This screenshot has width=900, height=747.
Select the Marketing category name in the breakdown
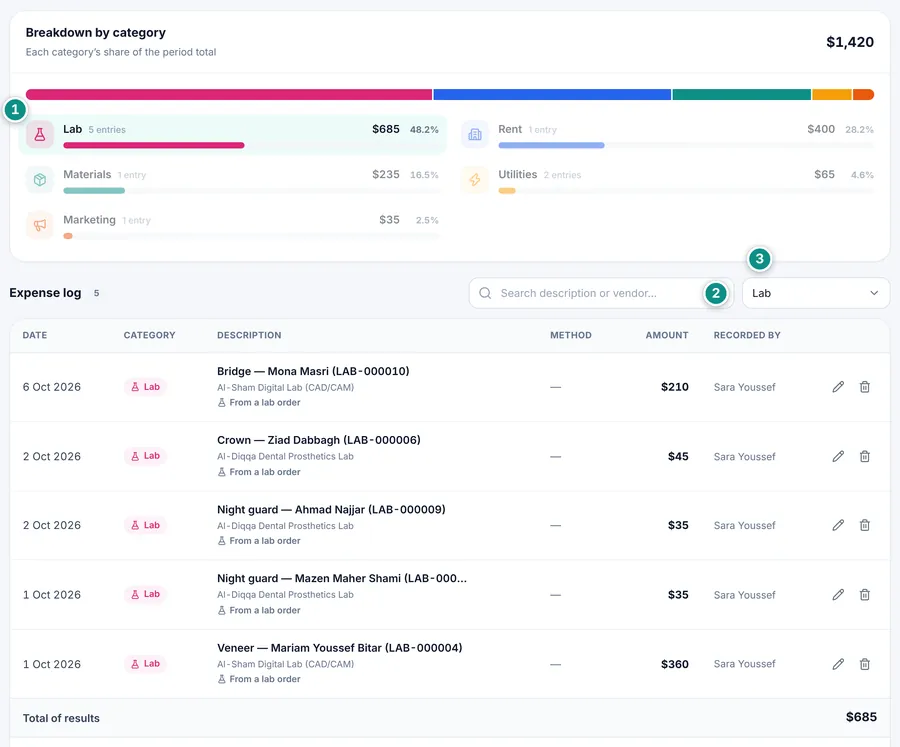pyautogui.click(x=89, y=220)
